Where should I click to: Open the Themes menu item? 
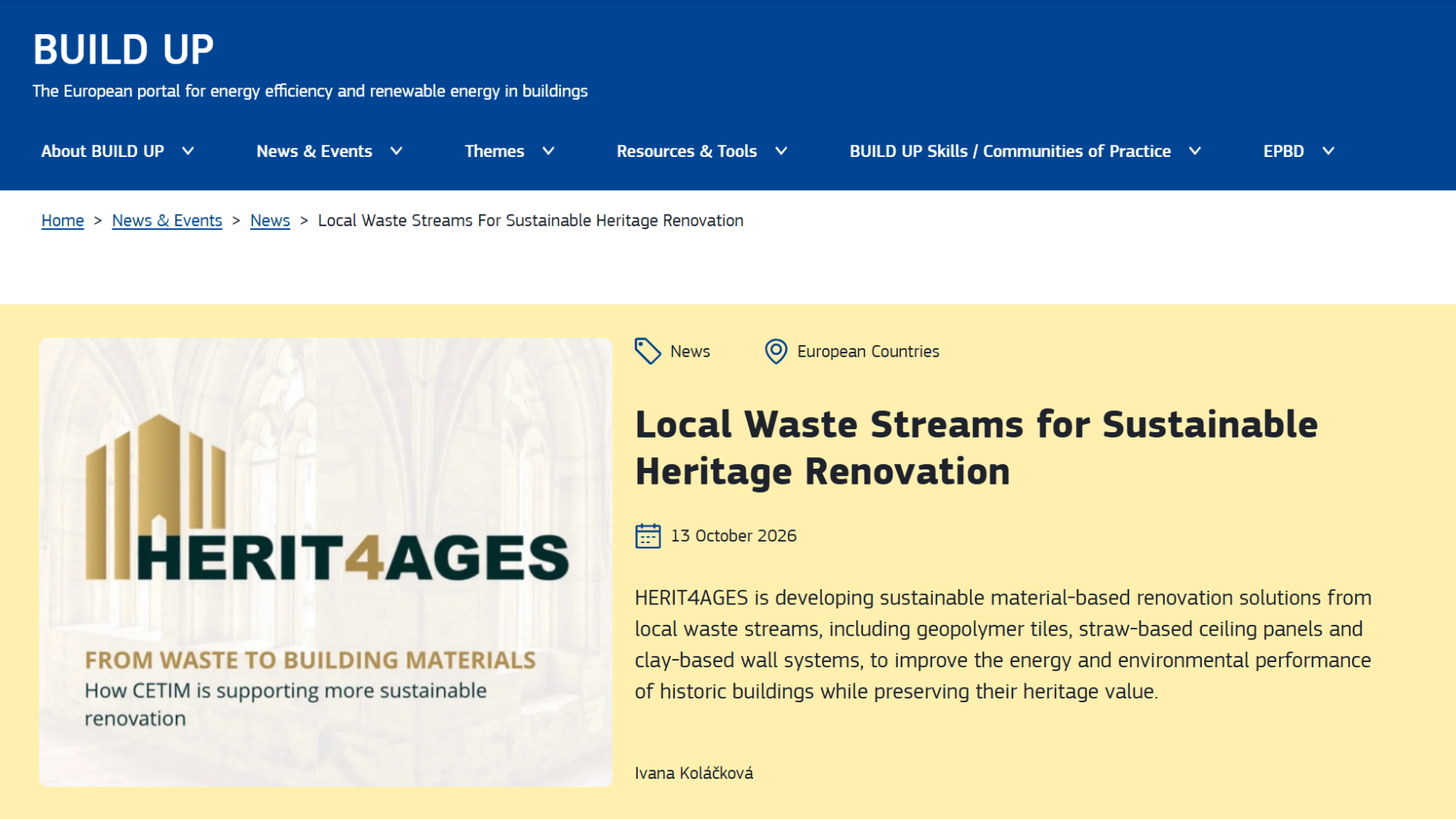[x=494, y=151]
